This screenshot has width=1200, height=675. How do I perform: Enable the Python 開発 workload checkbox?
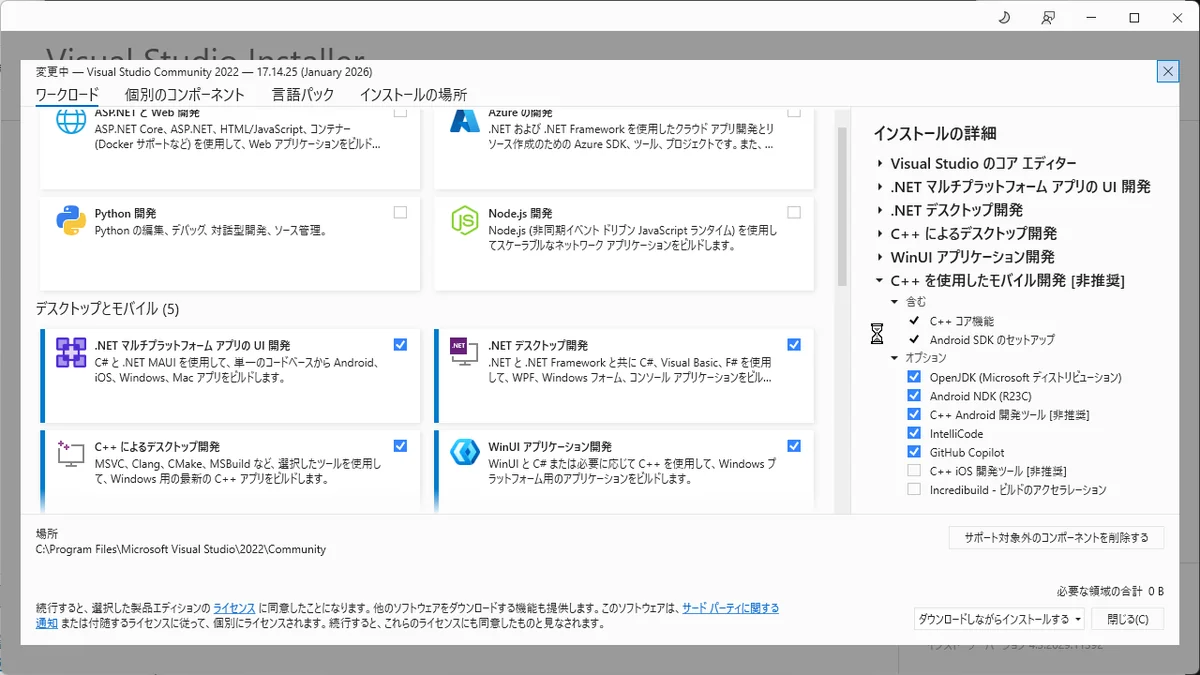(x=400, y=212)
